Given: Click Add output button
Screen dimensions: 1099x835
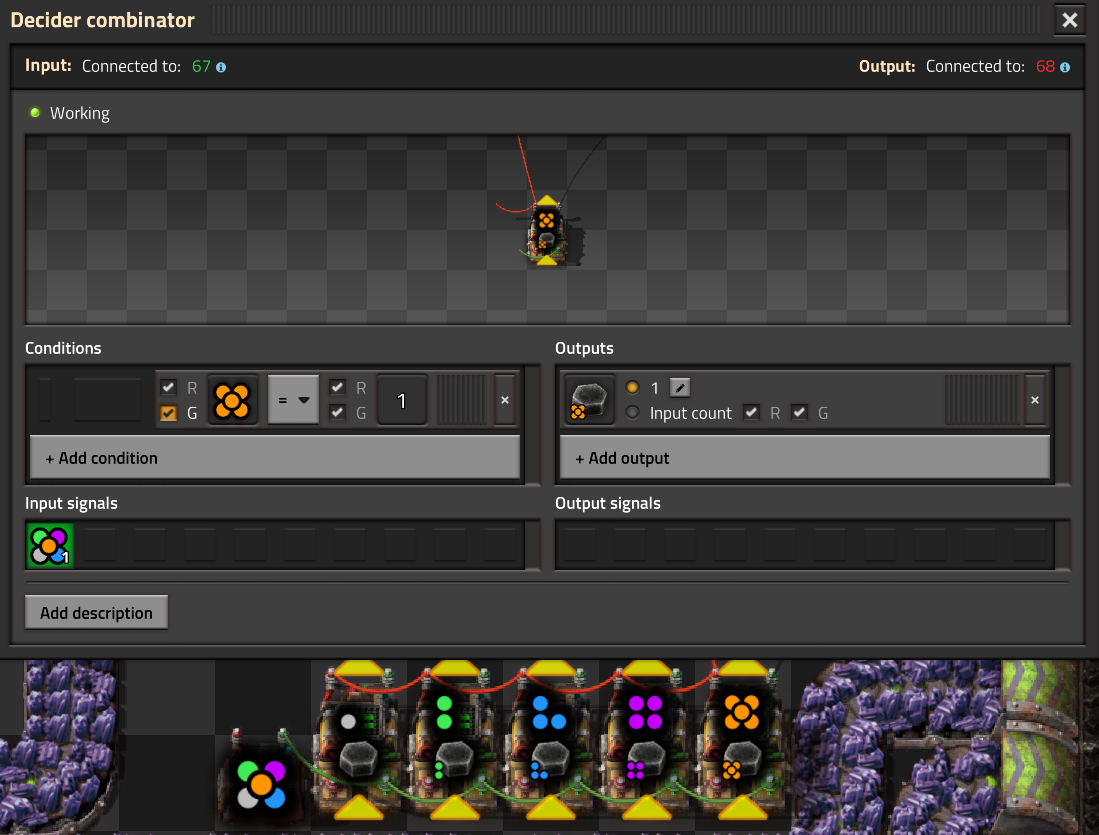Looking at the screenshot, I should tap(805, 458).
